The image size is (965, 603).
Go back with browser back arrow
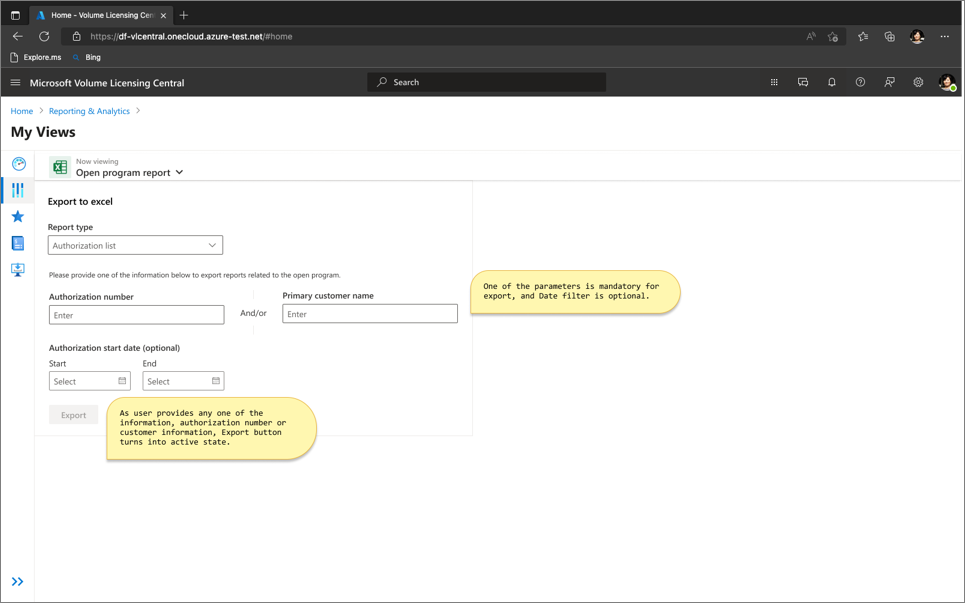[17, 36]
